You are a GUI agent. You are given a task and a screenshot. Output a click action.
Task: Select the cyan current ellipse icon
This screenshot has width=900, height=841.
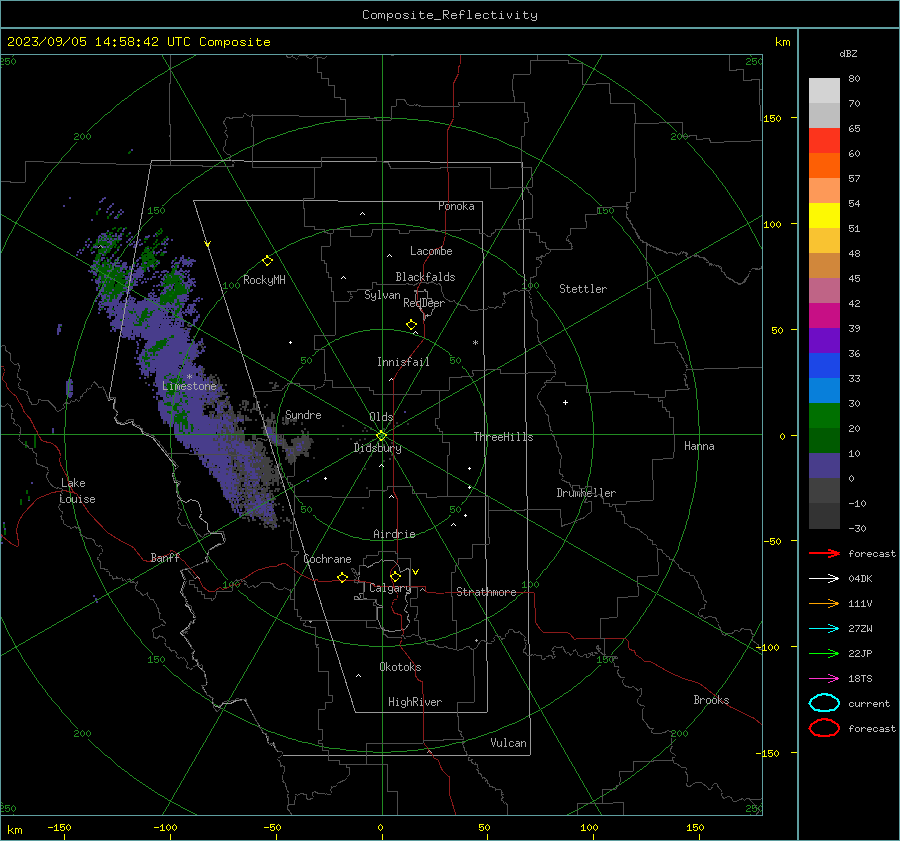click(x=824, y=703)
